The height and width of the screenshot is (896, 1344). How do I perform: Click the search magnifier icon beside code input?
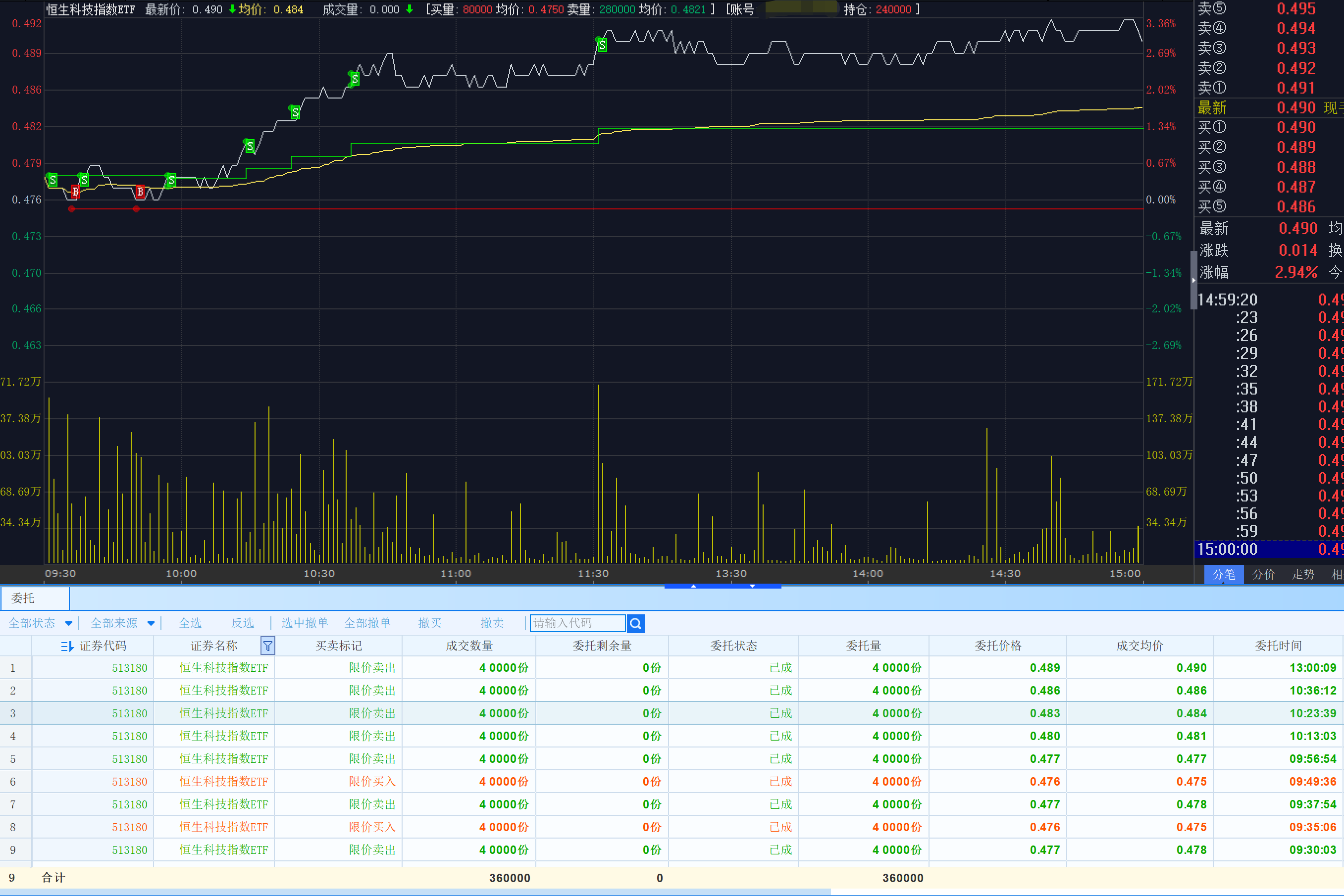[x=635, y=623]
